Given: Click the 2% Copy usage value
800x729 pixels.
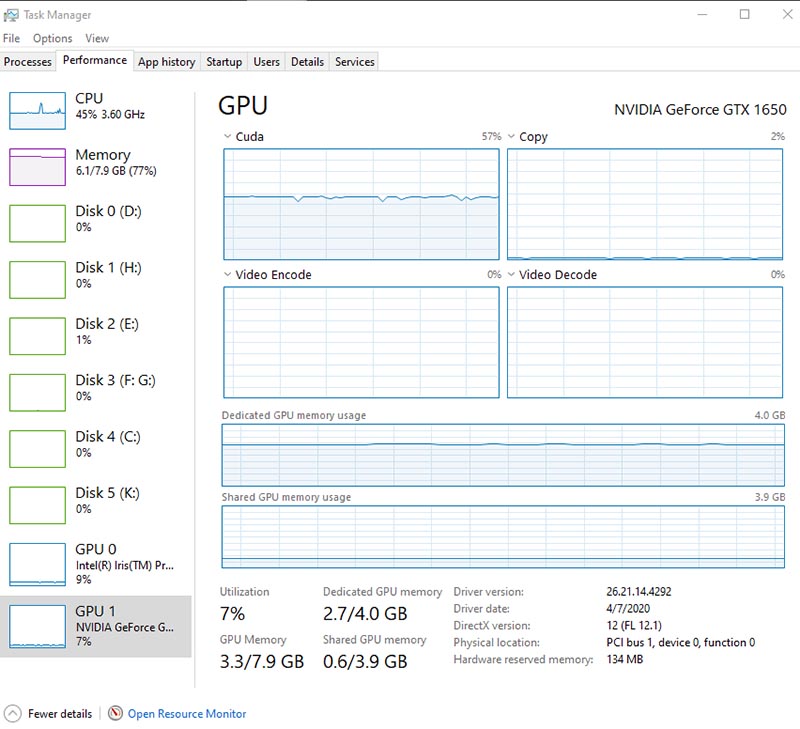Looking at the screenshot, I should (778, 136).
